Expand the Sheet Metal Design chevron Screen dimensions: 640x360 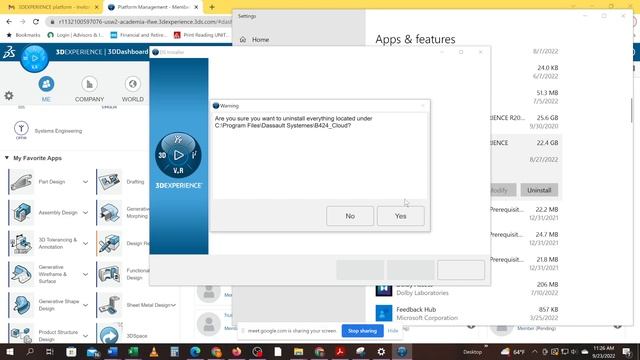[173, 305]
